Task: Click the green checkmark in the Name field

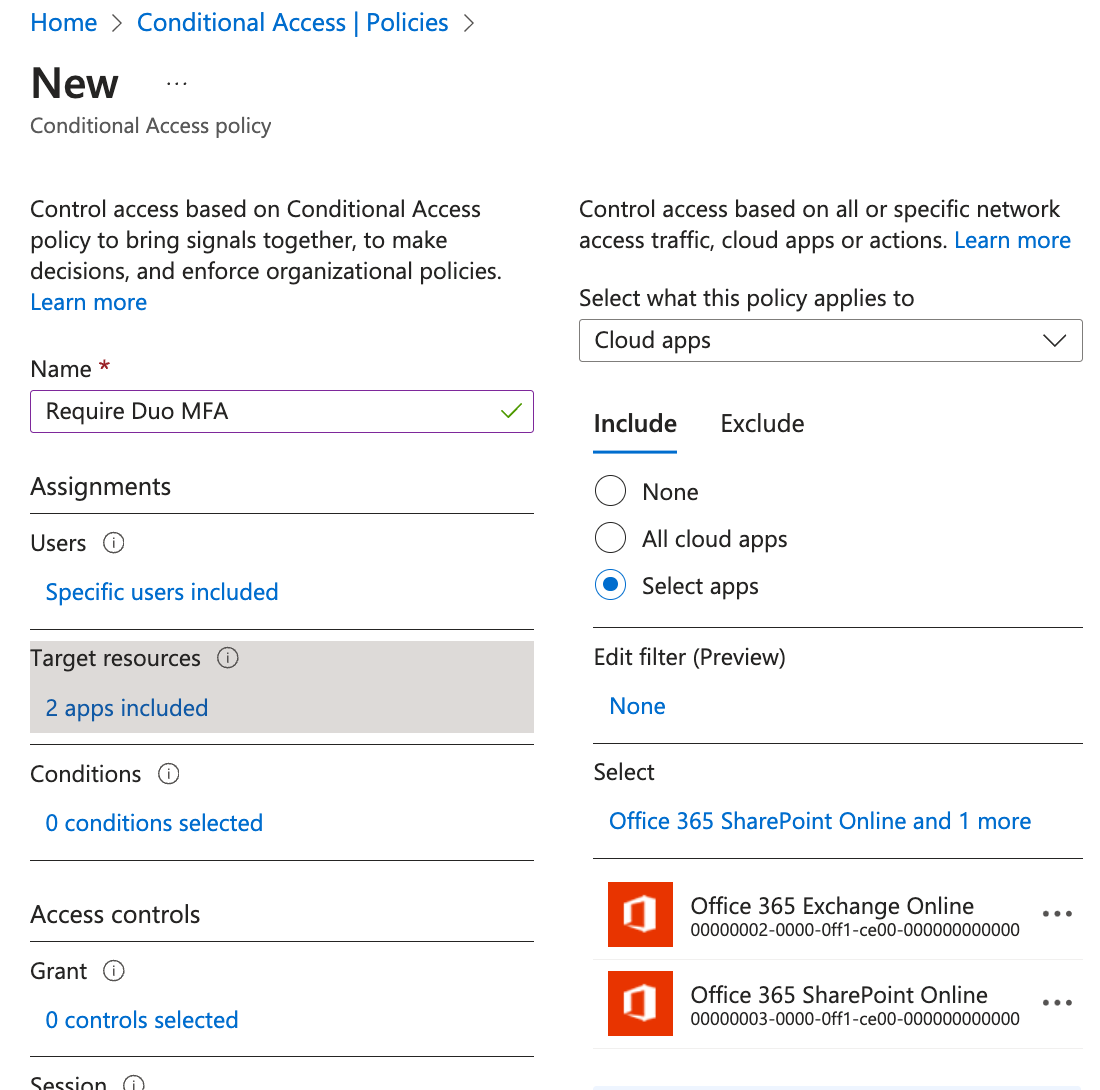Action: (510, 411)
